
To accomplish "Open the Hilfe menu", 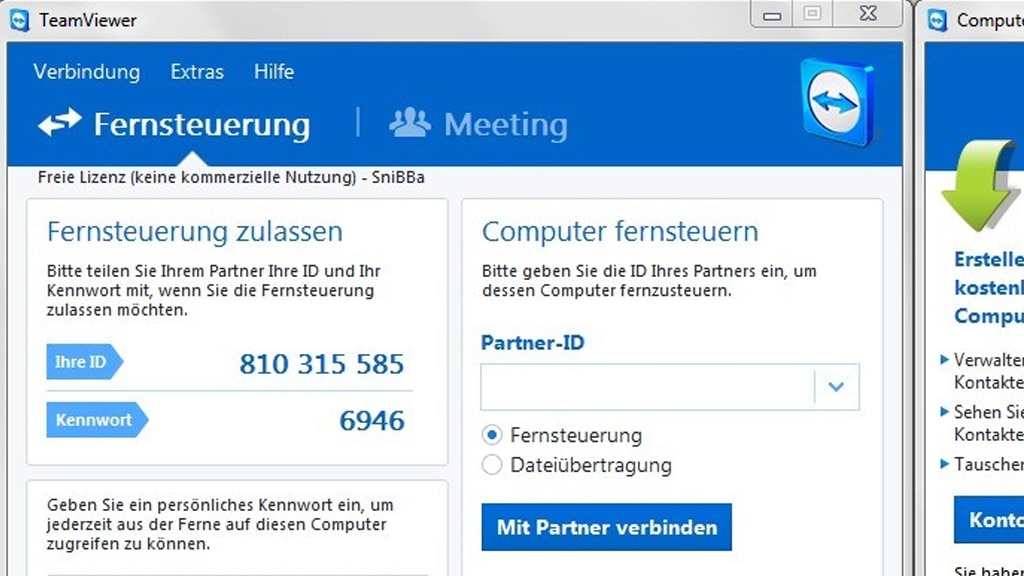I will pos(274,71).
